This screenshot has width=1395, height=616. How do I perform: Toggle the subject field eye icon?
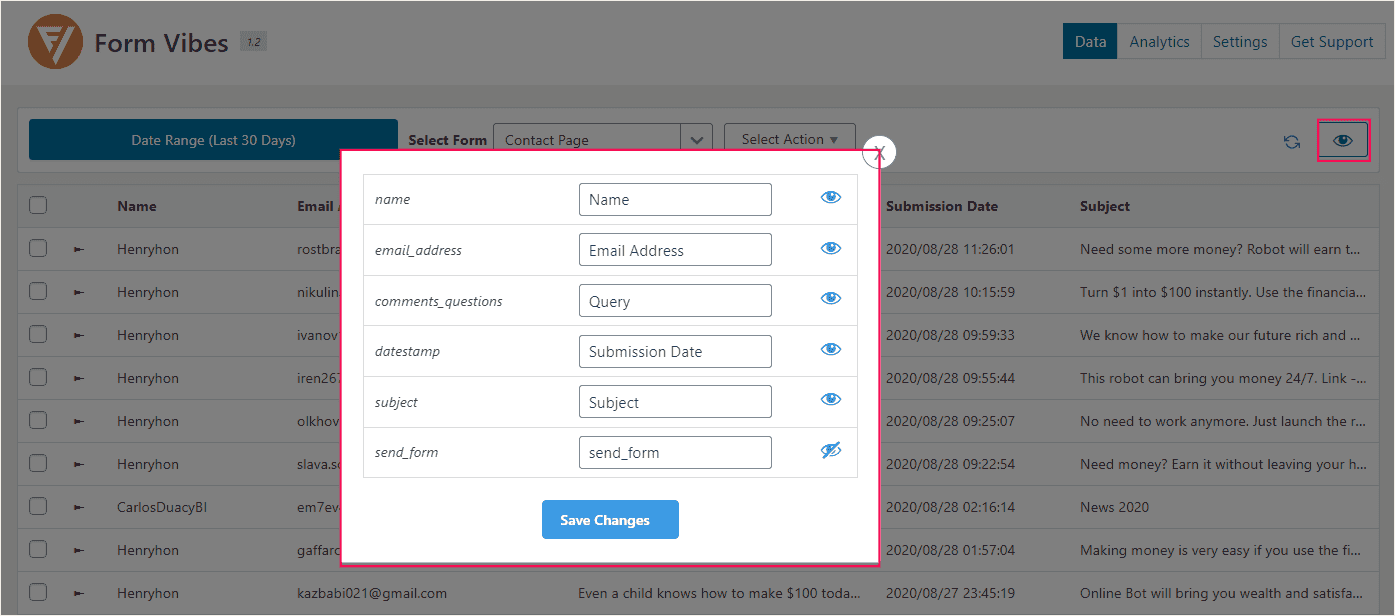point(830,400)
